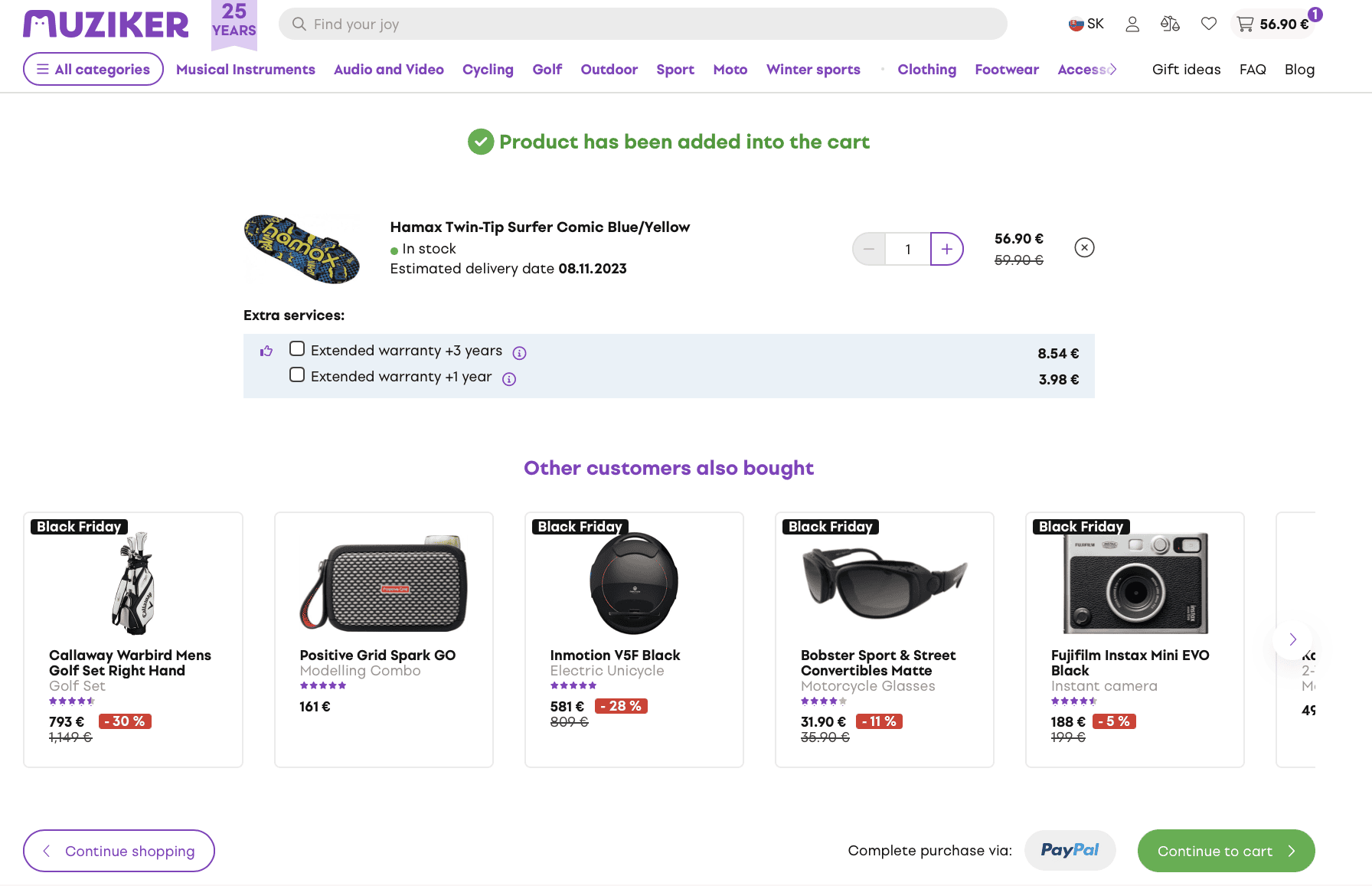Decrease product quantity with minus button
This screenshot has width=1372, height=886.
[x=869, y=249]
